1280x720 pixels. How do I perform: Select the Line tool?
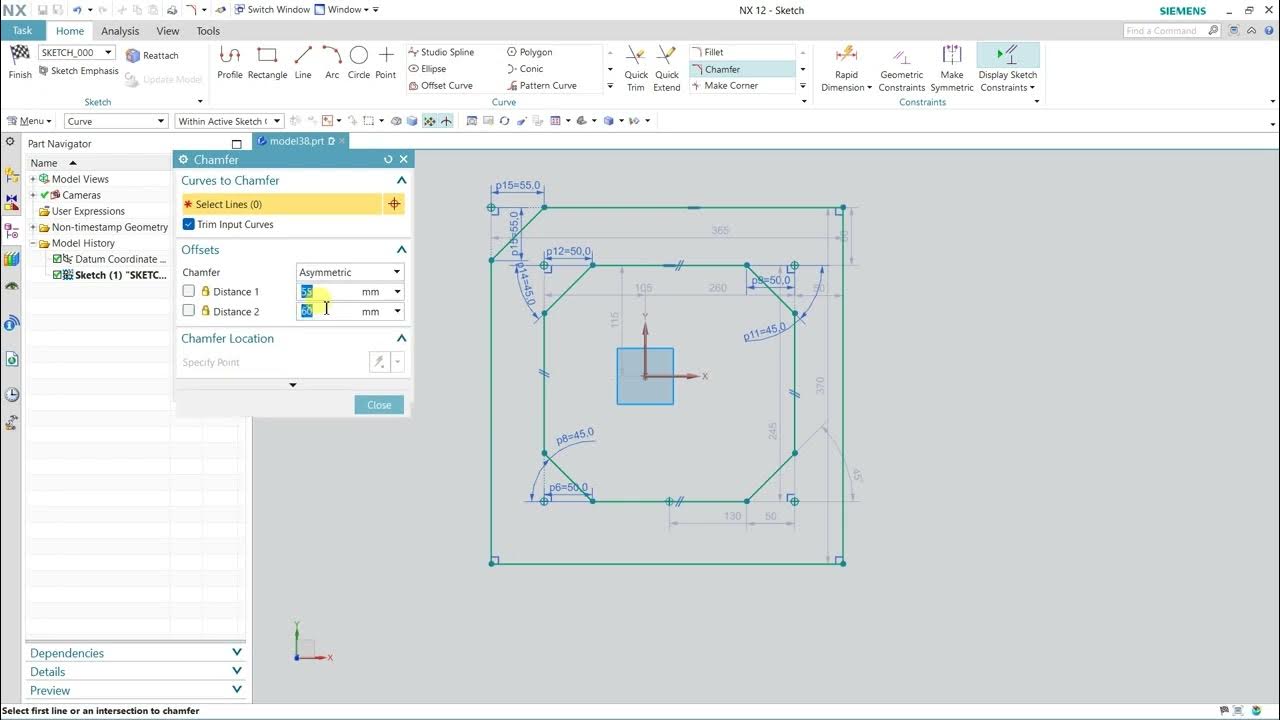(303, 62)
